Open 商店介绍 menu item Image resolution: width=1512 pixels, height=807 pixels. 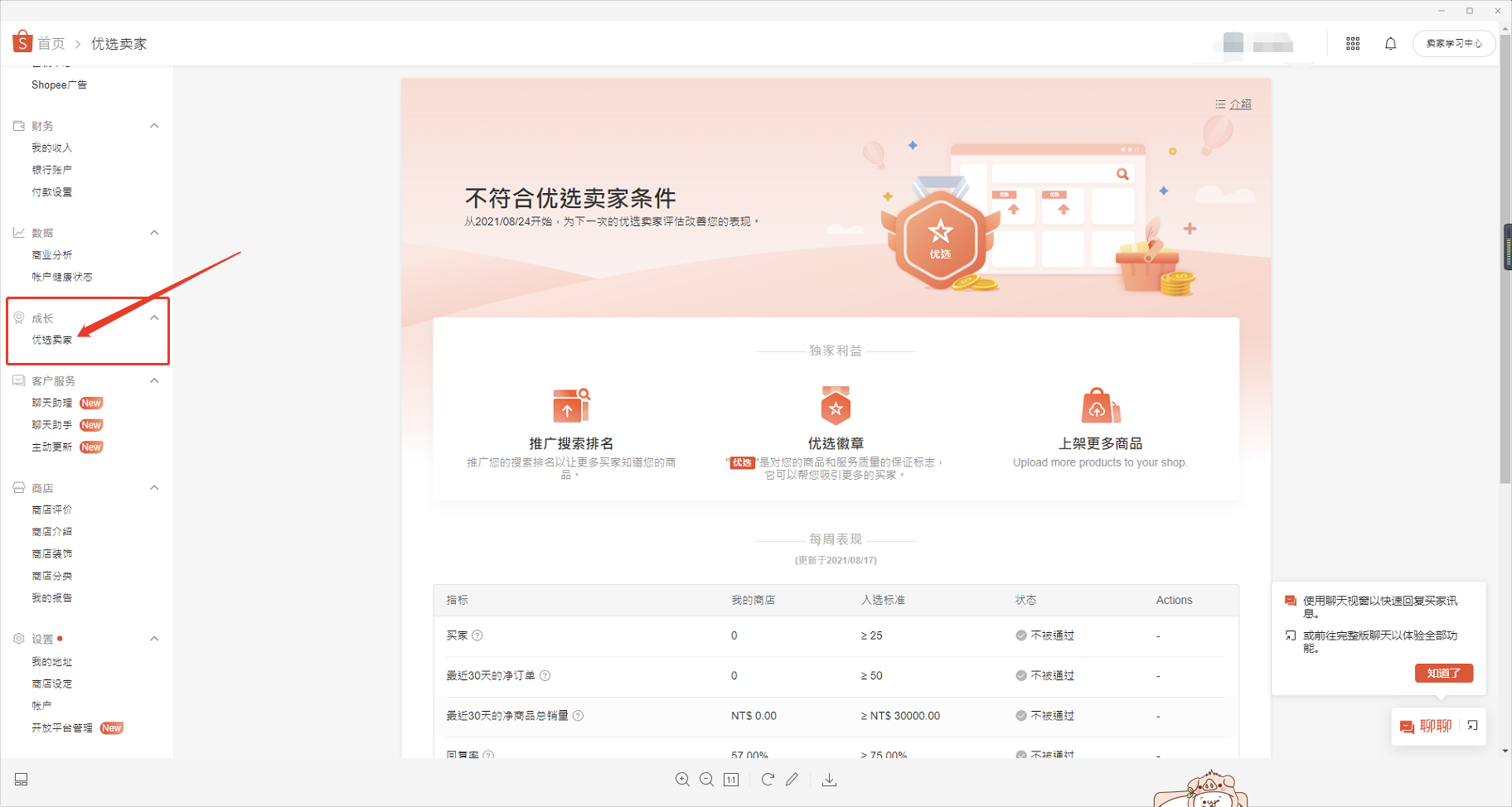tap(52, 532)
